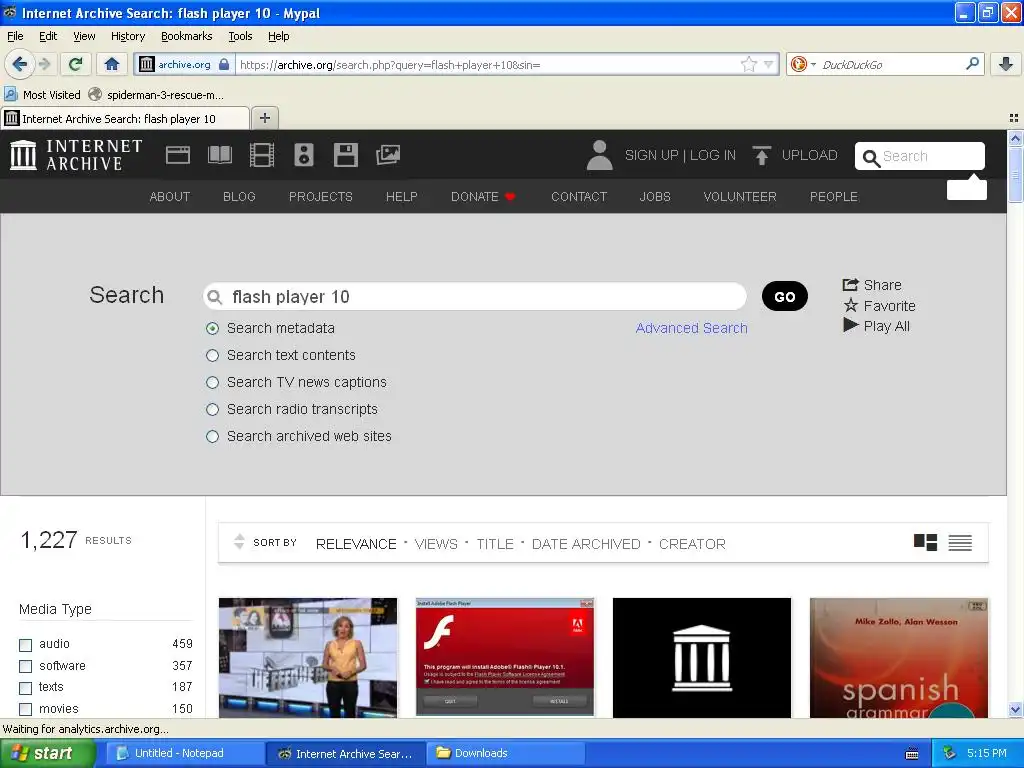Open the video (film) section icon
The height and width of the screenshot is (768, 1024).
click(x=262, y=155)
